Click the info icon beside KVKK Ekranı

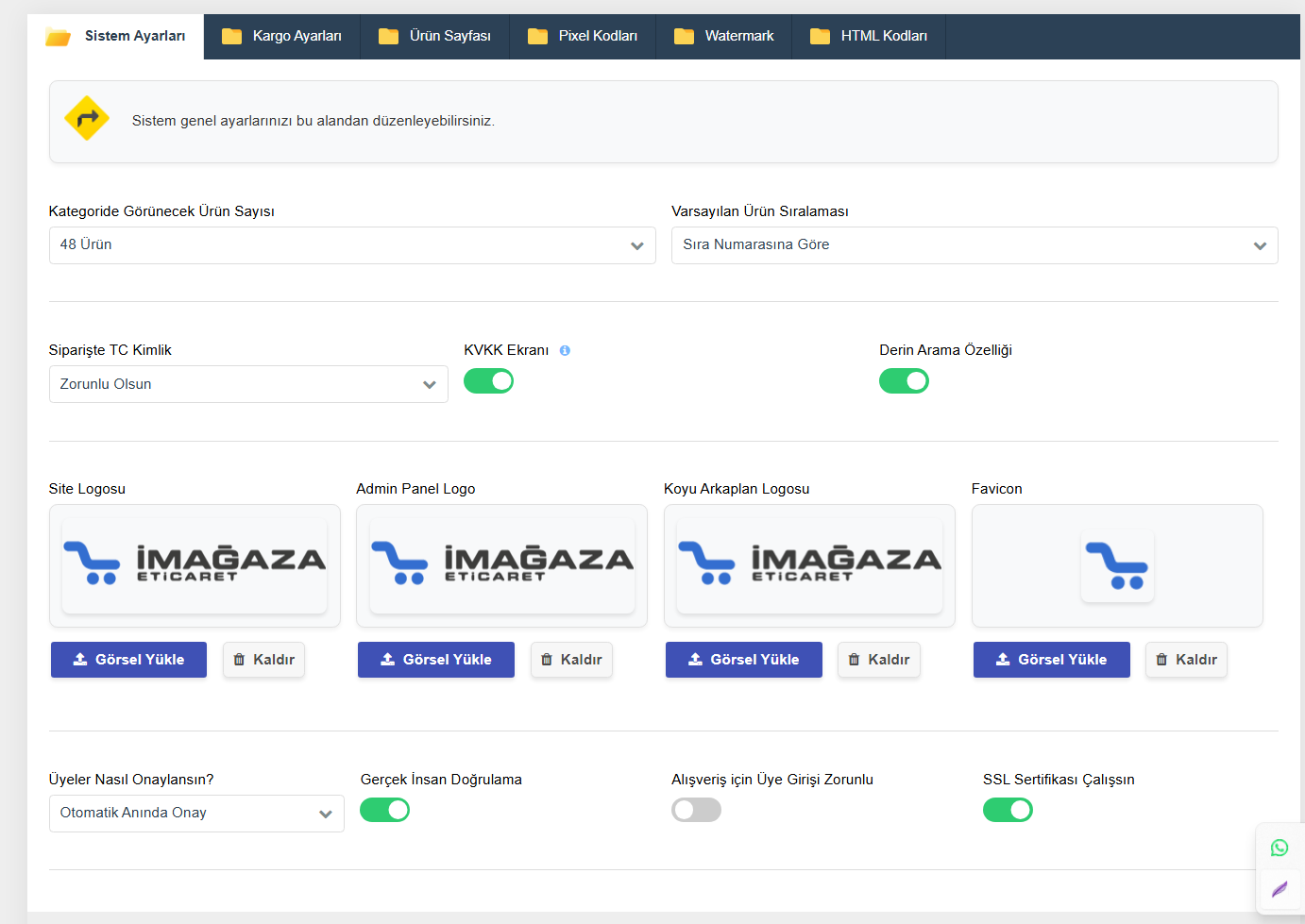pos(565,350)
